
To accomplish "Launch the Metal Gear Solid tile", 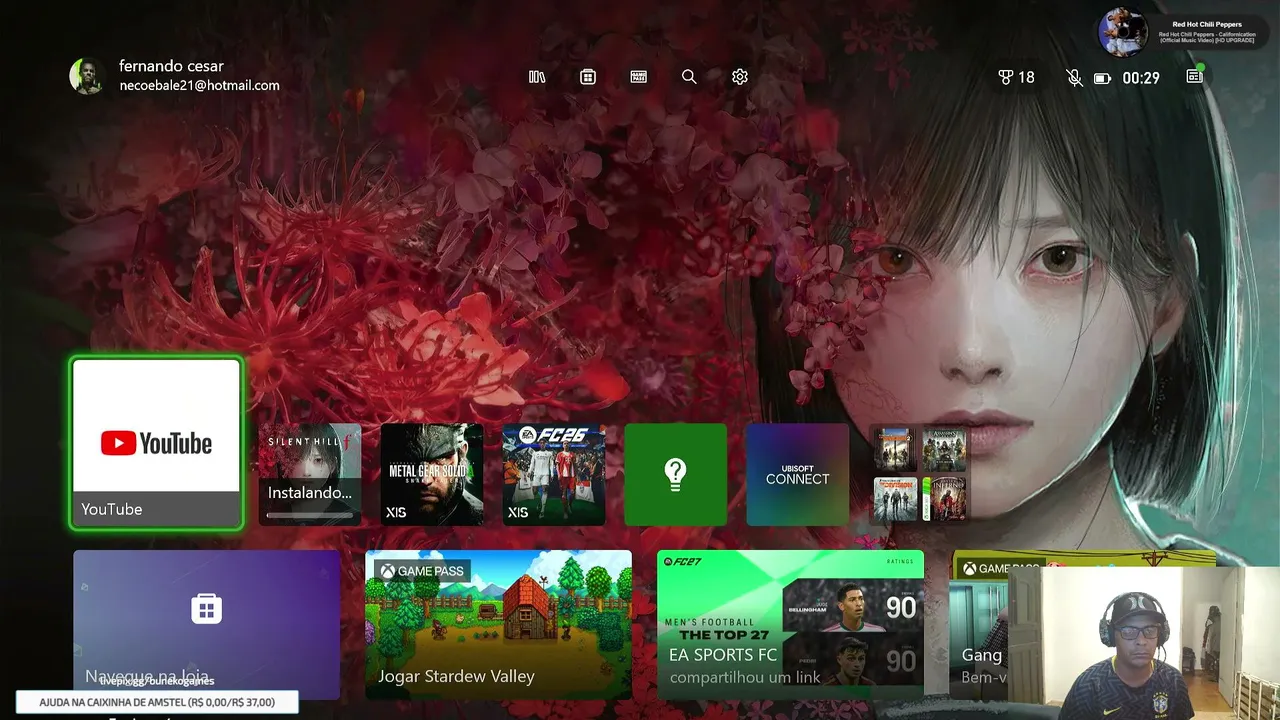I will pyautogui.click(x=432, y=474).
